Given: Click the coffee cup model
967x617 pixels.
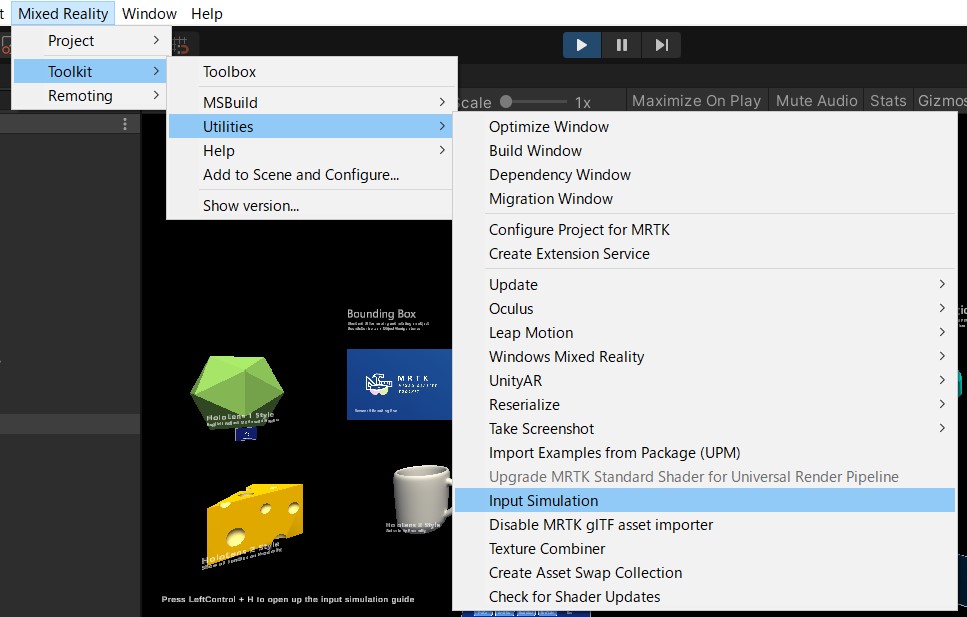Looking at the screenshot, I should click(x=422, y=497).
